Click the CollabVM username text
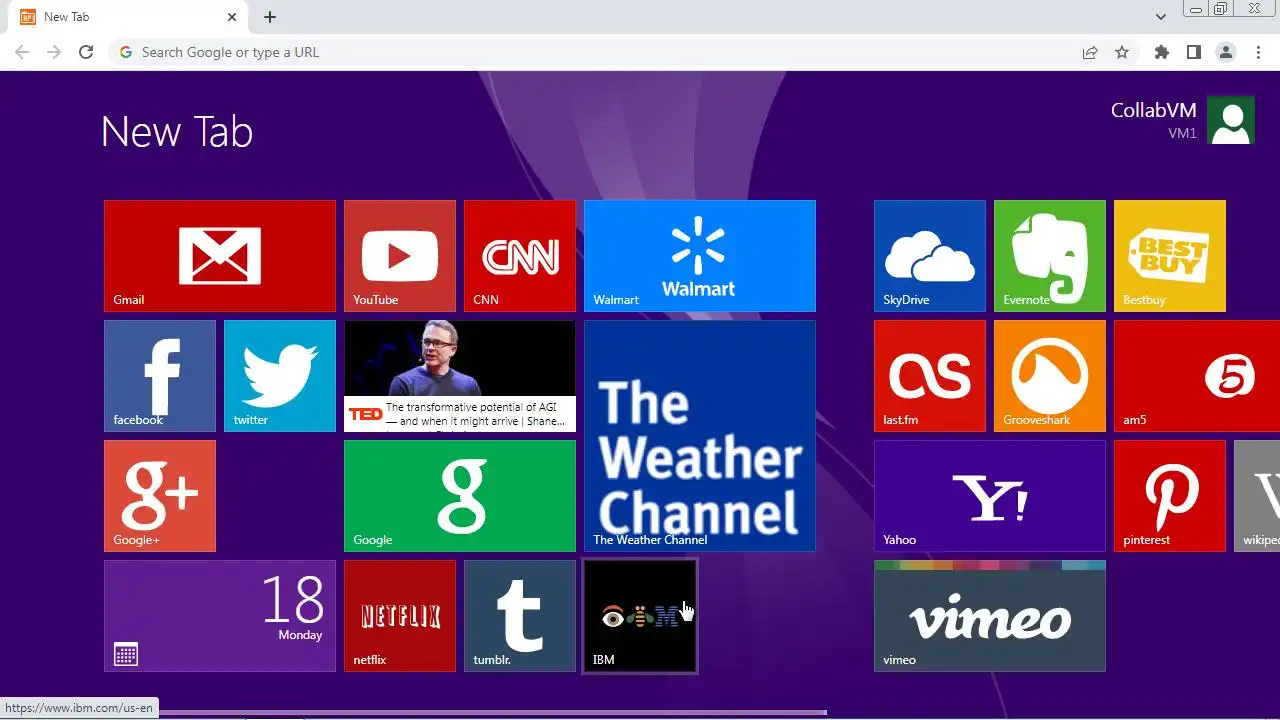This screenshot has width=1280, height=720. point(1154,110)
